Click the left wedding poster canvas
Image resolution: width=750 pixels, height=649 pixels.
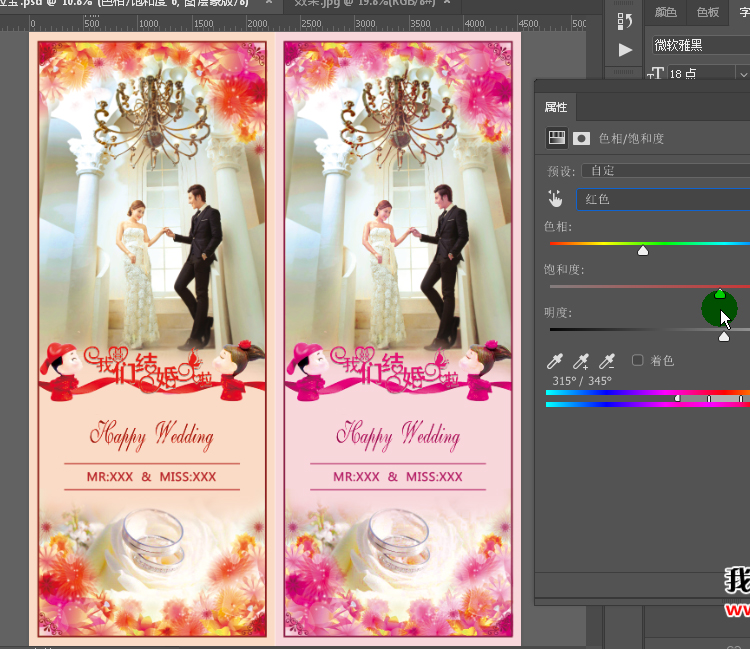coord(152,339)
